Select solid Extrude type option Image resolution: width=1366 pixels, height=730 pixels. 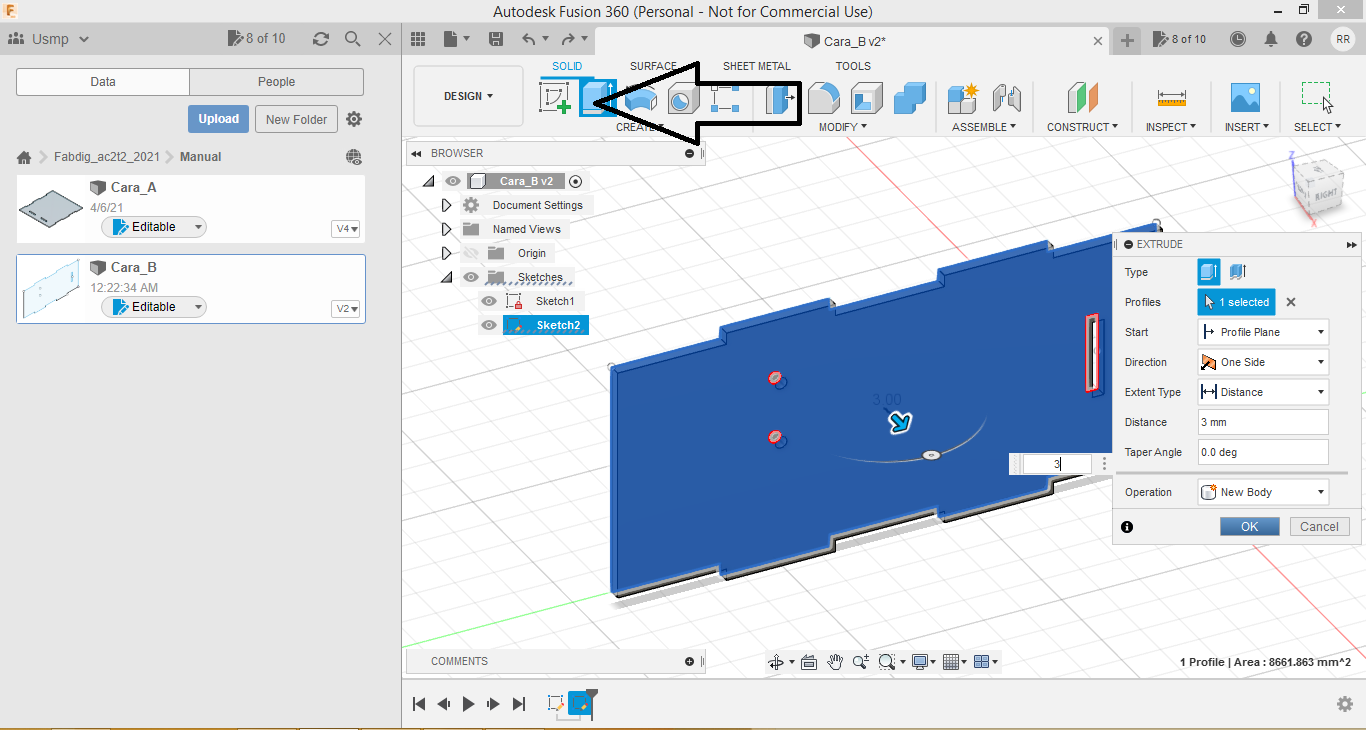[1209, 272]
